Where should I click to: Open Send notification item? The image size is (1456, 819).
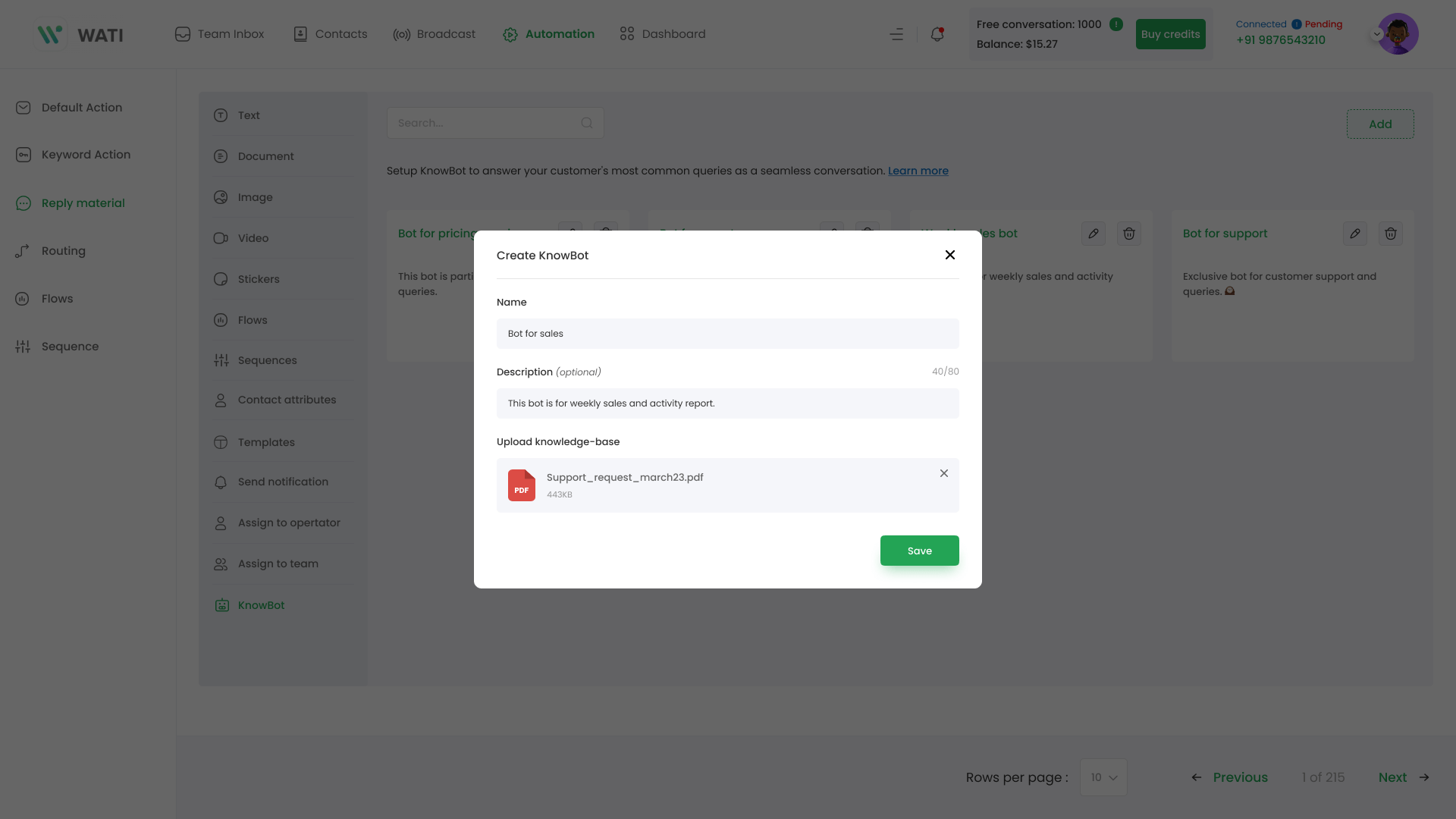tap(282, 482)
